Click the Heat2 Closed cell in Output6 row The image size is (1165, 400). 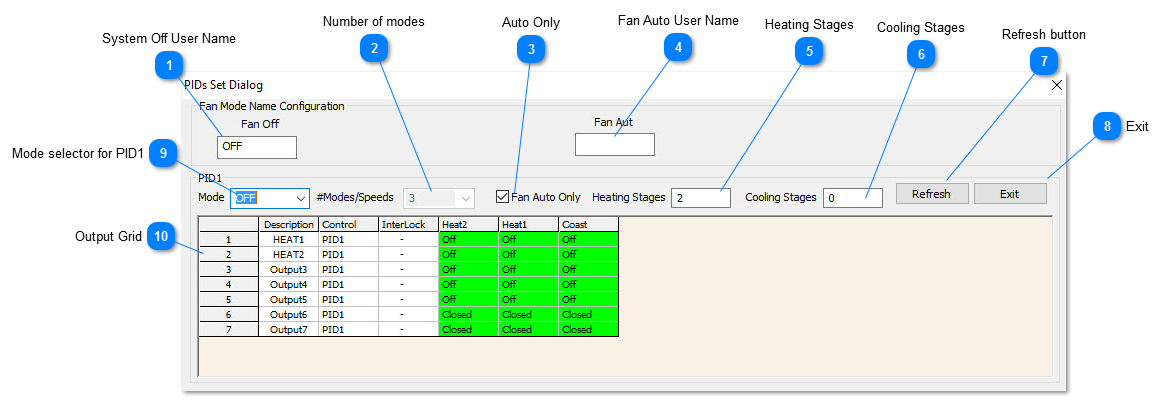click(x=469, y=314)
